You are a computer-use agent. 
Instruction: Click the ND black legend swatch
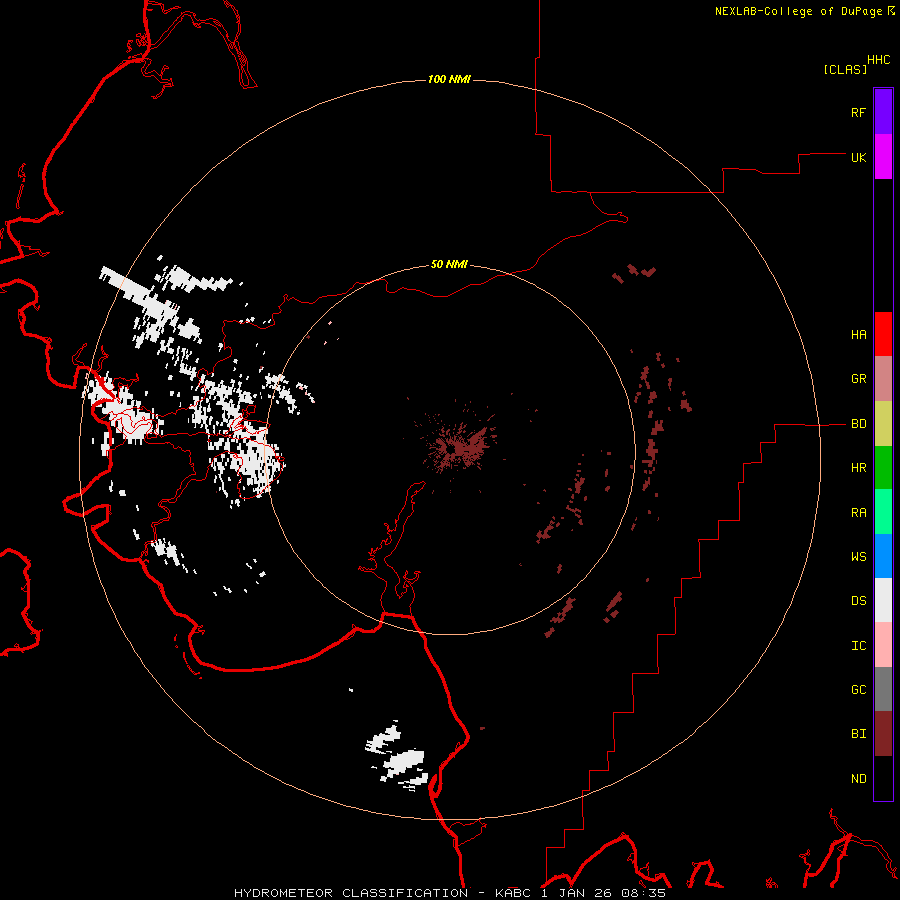pyautogui.click(x=883, y=778)
